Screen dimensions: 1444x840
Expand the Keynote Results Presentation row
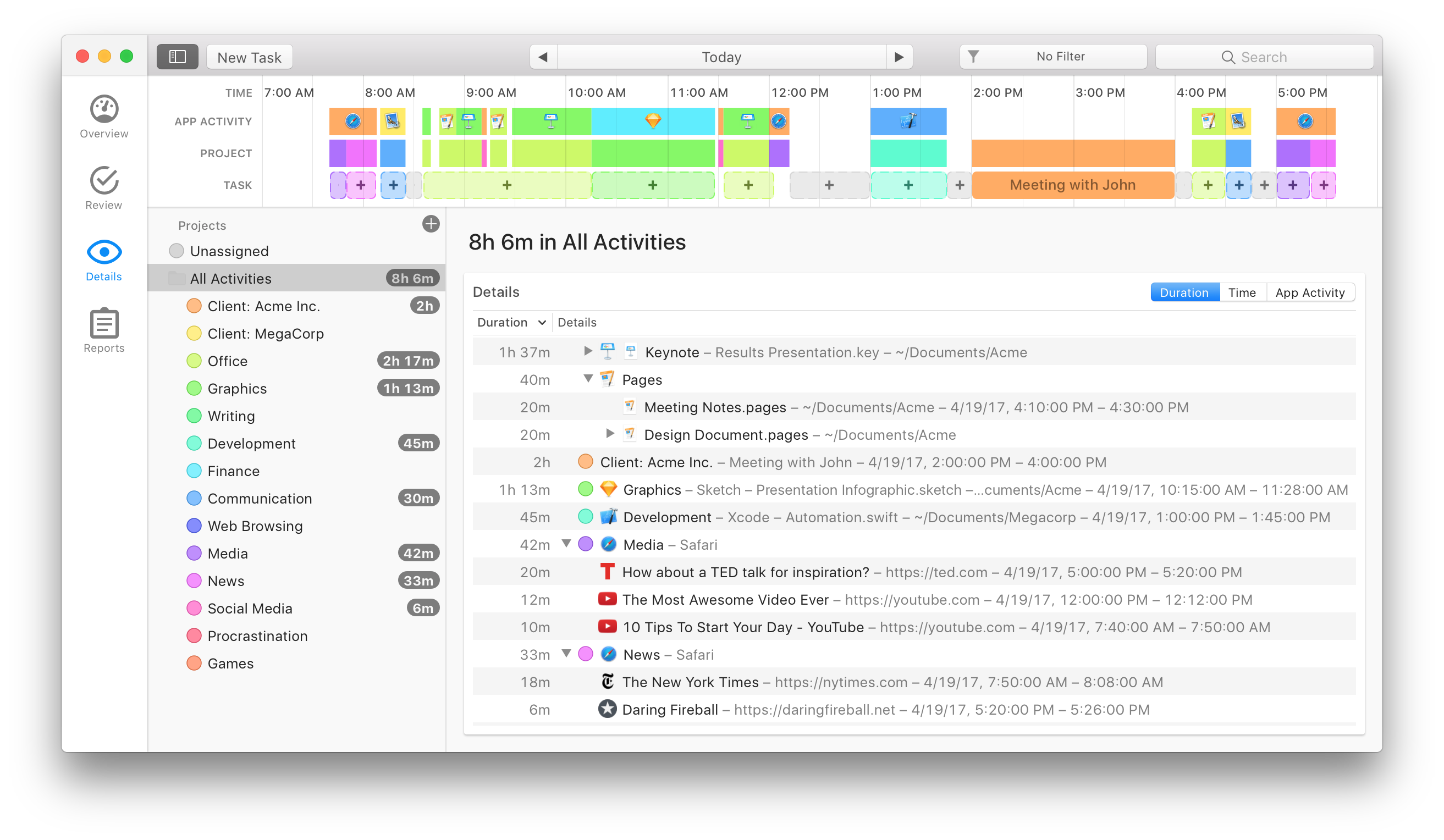pos(588,351)
